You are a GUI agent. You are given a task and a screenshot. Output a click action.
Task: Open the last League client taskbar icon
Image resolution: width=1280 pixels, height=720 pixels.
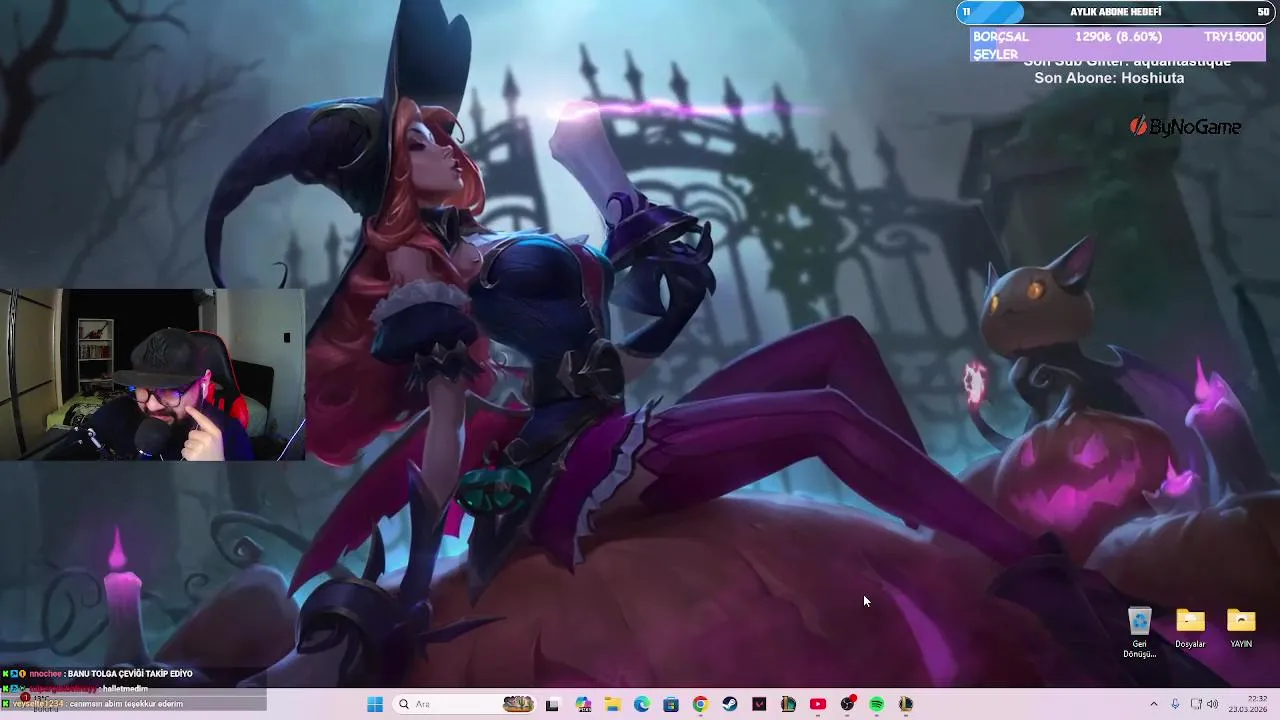[906, 704]
